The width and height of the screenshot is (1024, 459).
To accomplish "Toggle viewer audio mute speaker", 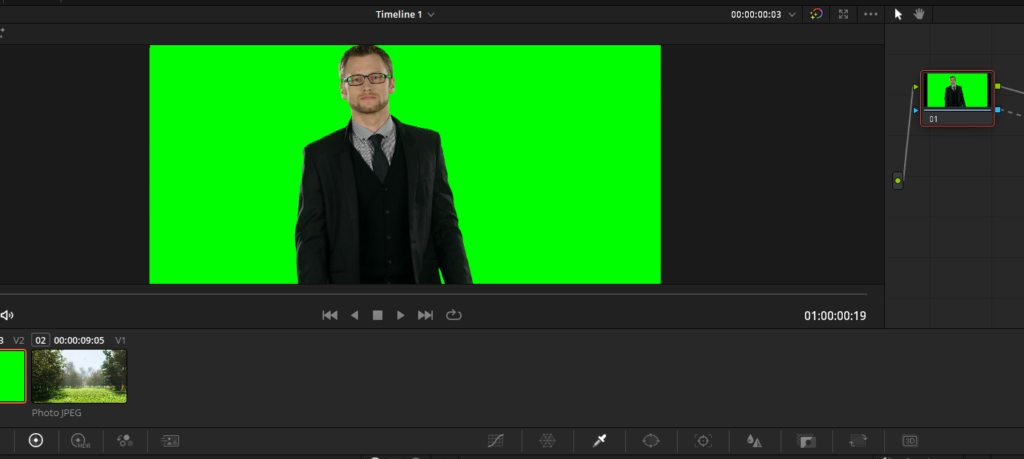I will click(7, 315).
